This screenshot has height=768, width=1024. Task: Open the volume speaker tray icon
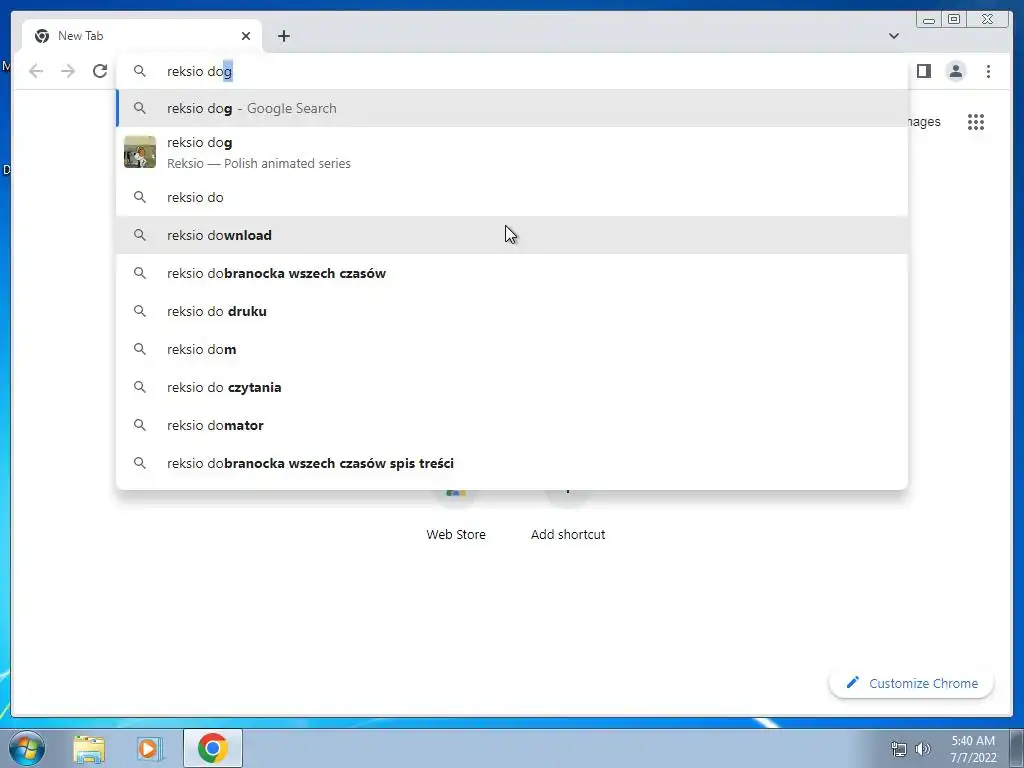922,749
